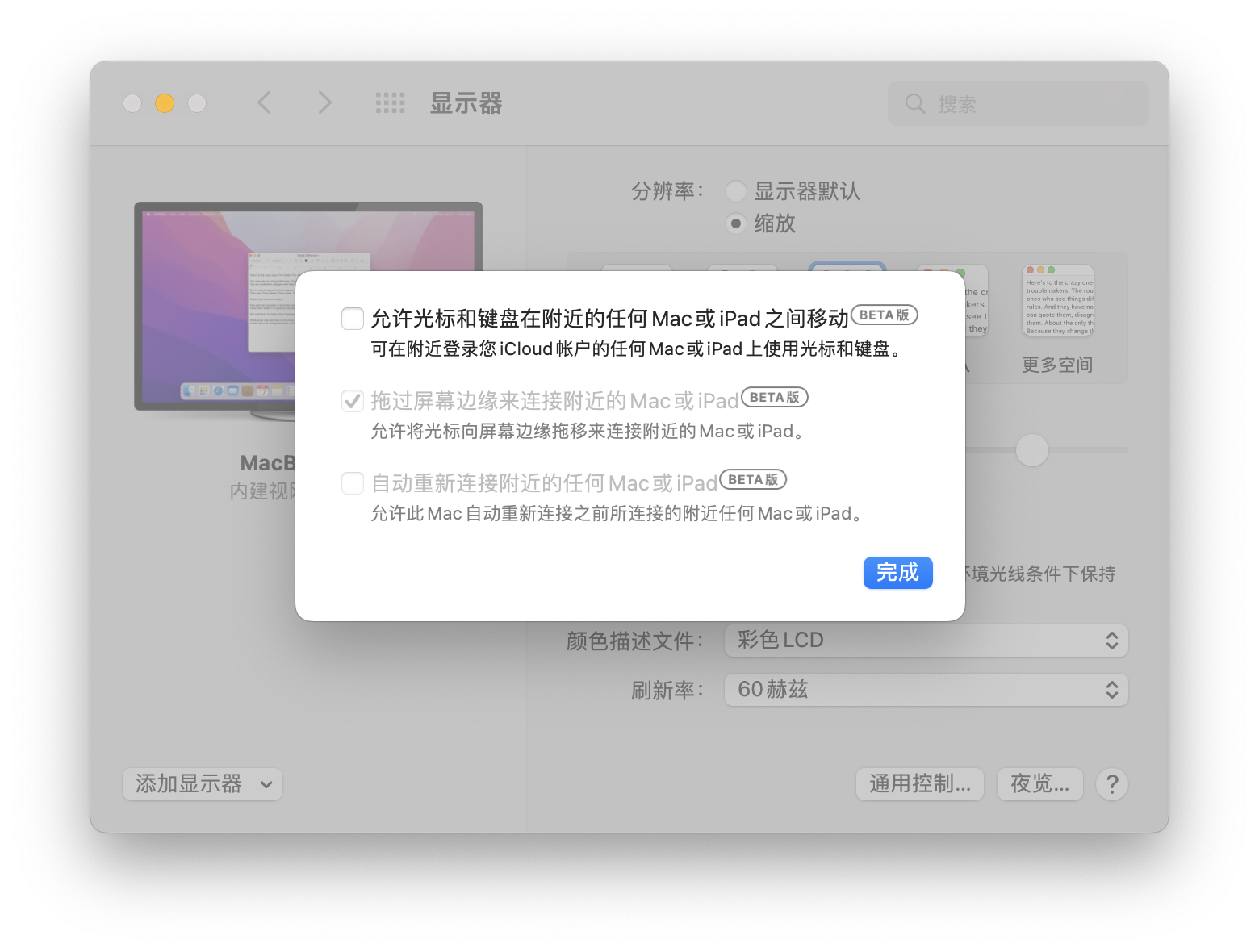Open 通用控制… settings button
Screen dimensions: 1259x952
pyautogui.click(x=919, y=784)
